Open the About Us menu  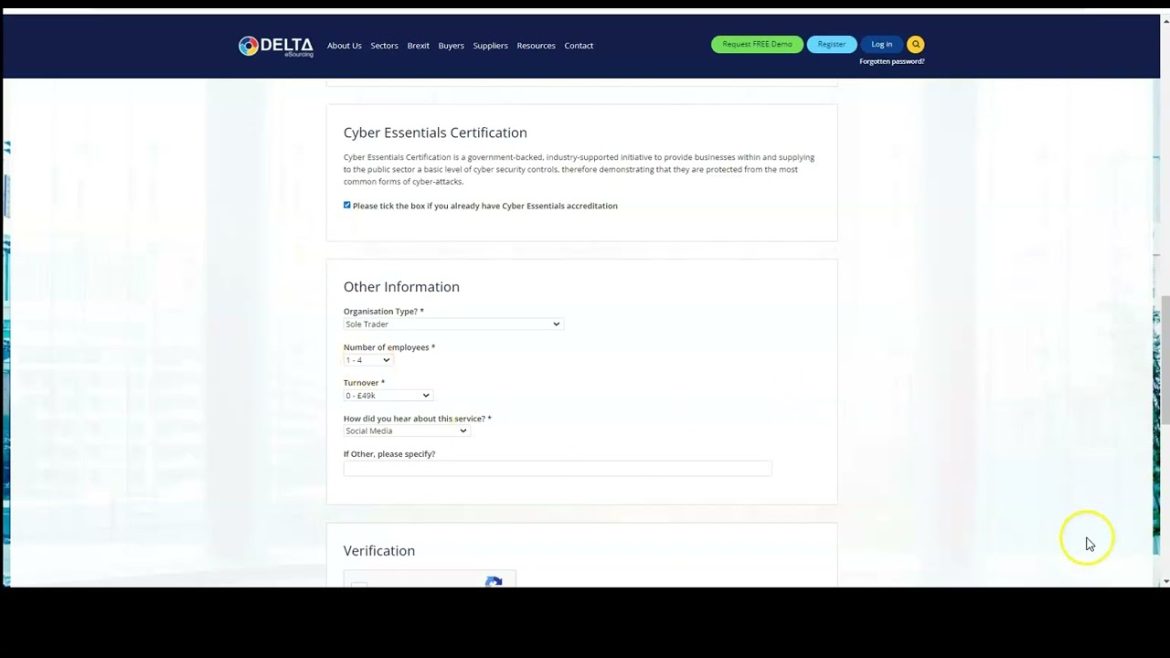344,46
